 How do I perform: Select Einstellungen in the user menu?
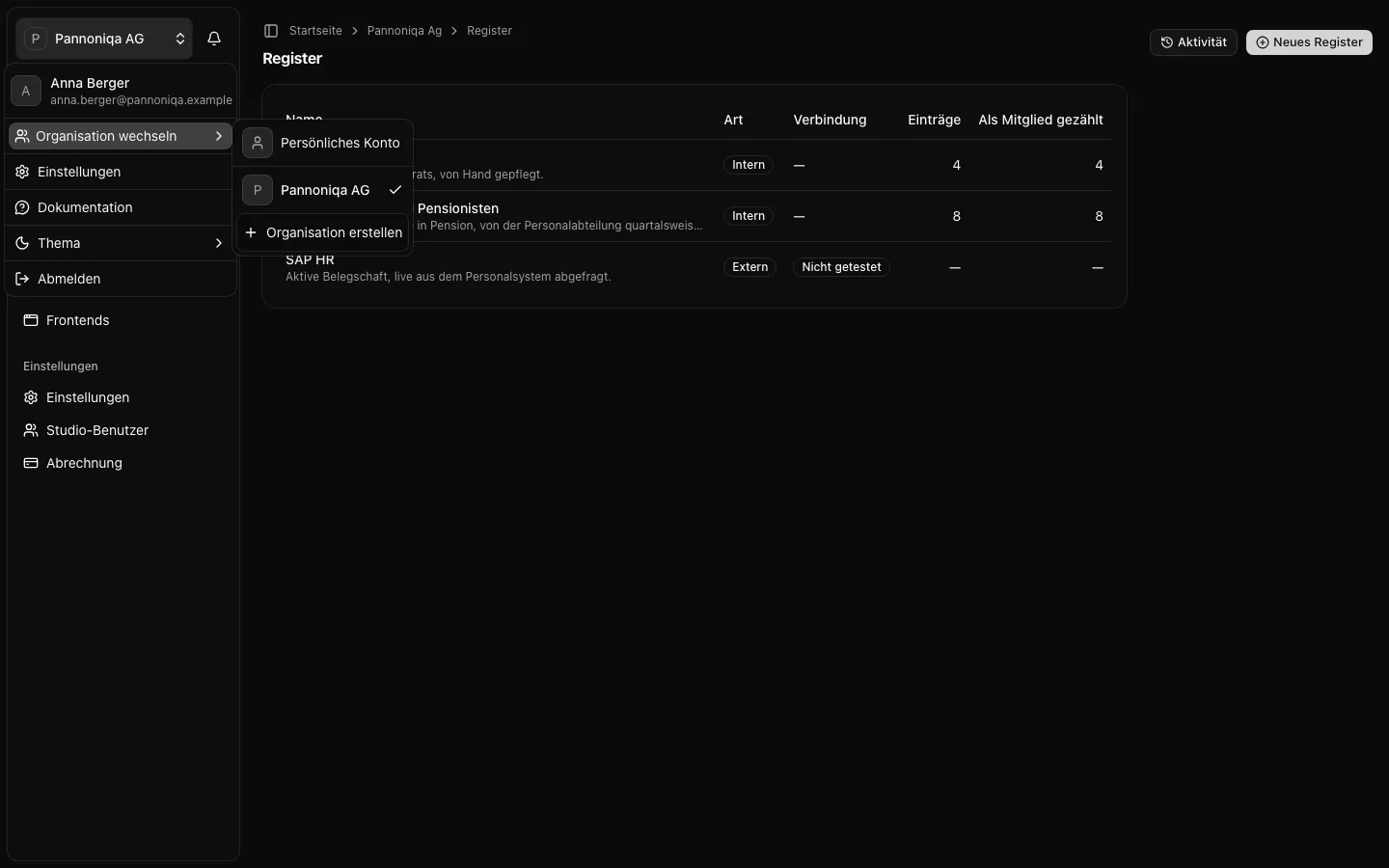click(121, 172)
